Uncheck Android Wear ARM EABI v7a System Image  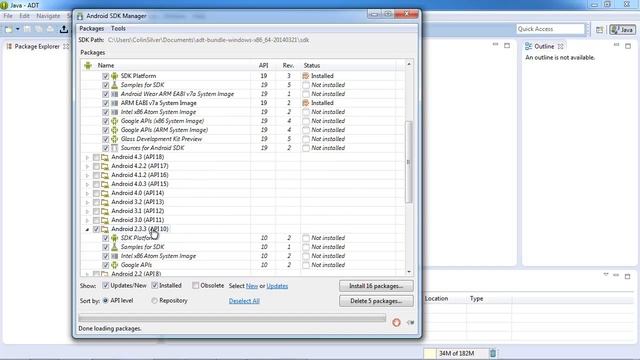tap(105, 94)
